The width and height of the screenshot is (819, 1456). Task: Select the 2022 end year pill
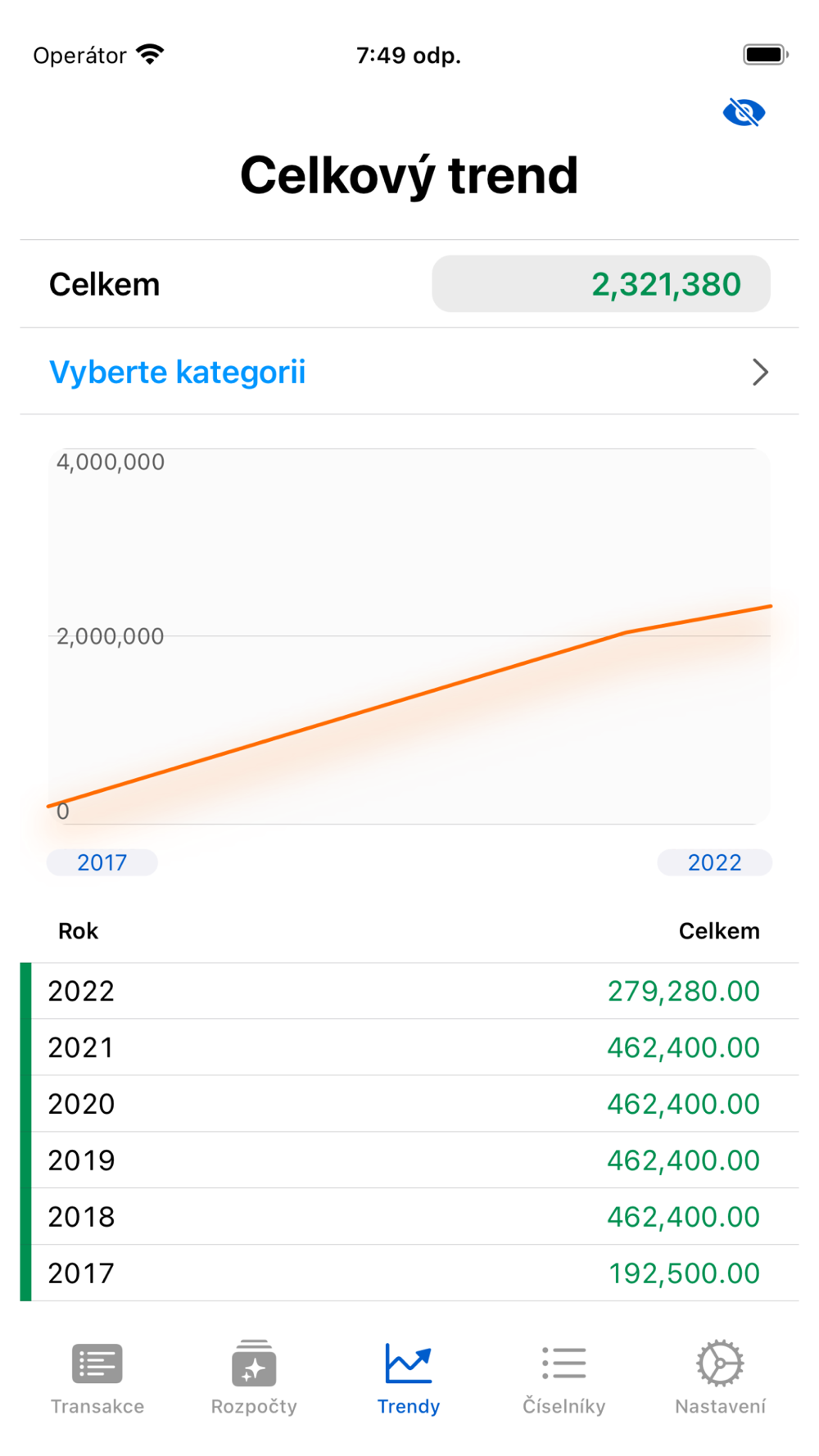[714, 862]
